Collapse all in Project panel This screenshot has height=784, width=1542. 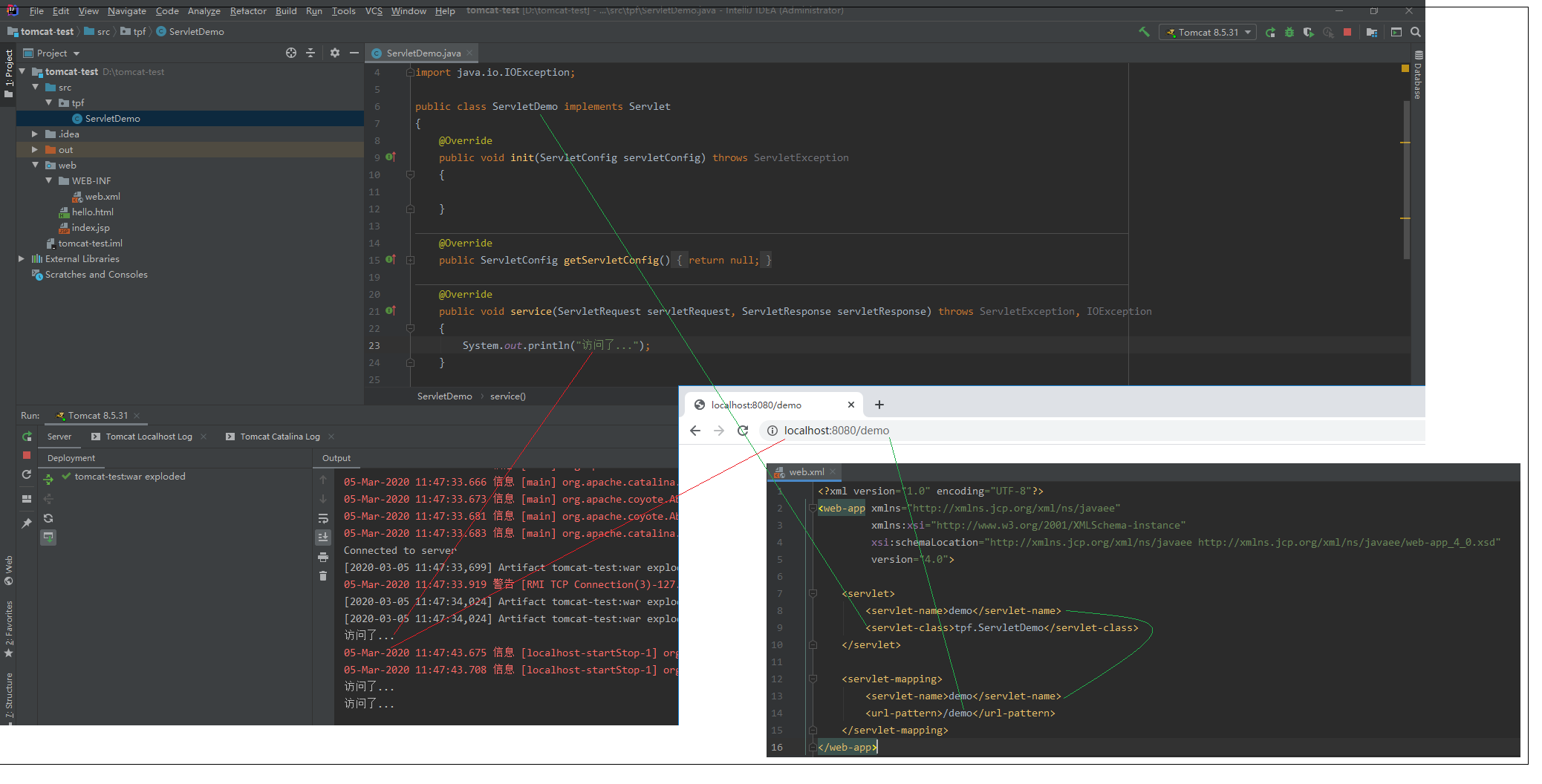[310, 53]
